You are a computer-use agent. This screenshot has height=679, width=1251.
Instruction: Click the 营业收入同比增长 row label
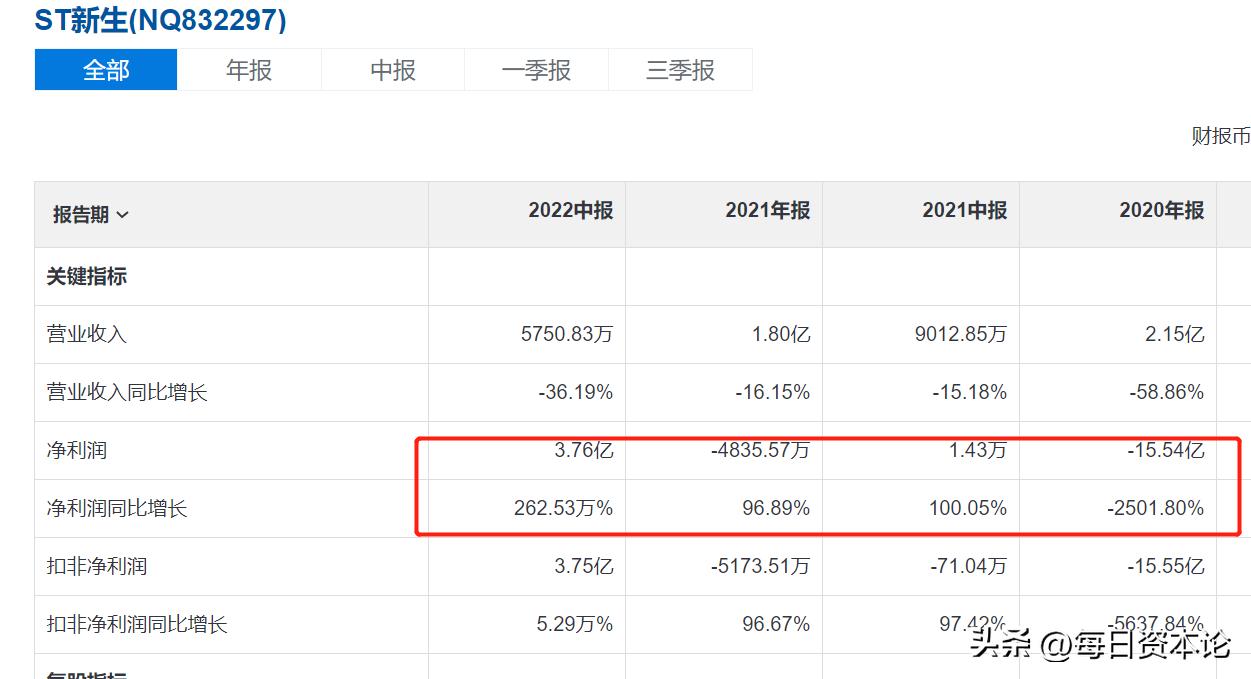coord(127,393)
